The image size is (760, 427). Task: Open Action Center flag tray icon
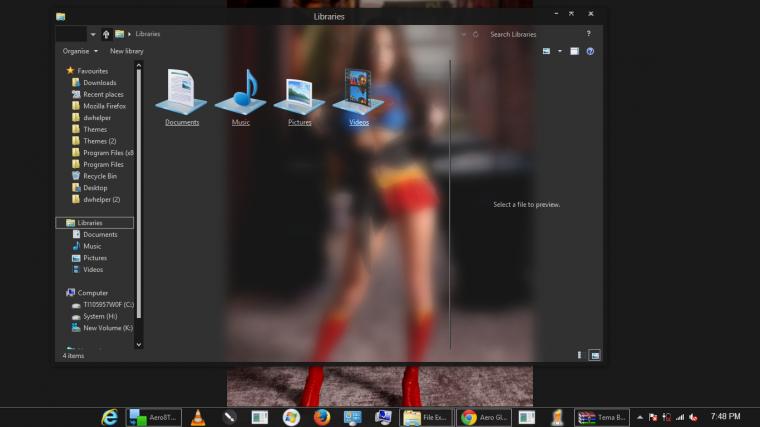653,417
